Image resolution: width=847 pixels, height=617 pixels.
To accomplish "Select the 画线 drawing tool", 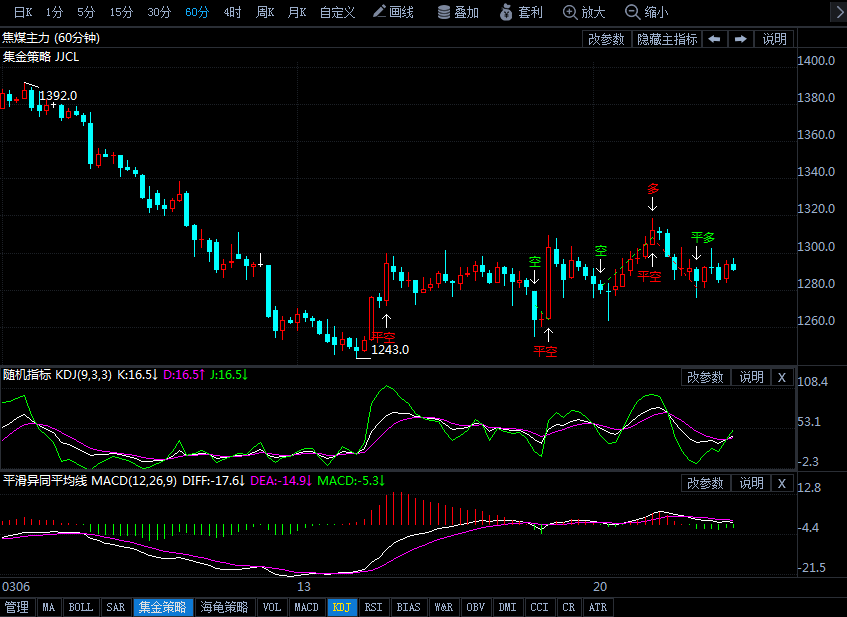I will point(393,12).
